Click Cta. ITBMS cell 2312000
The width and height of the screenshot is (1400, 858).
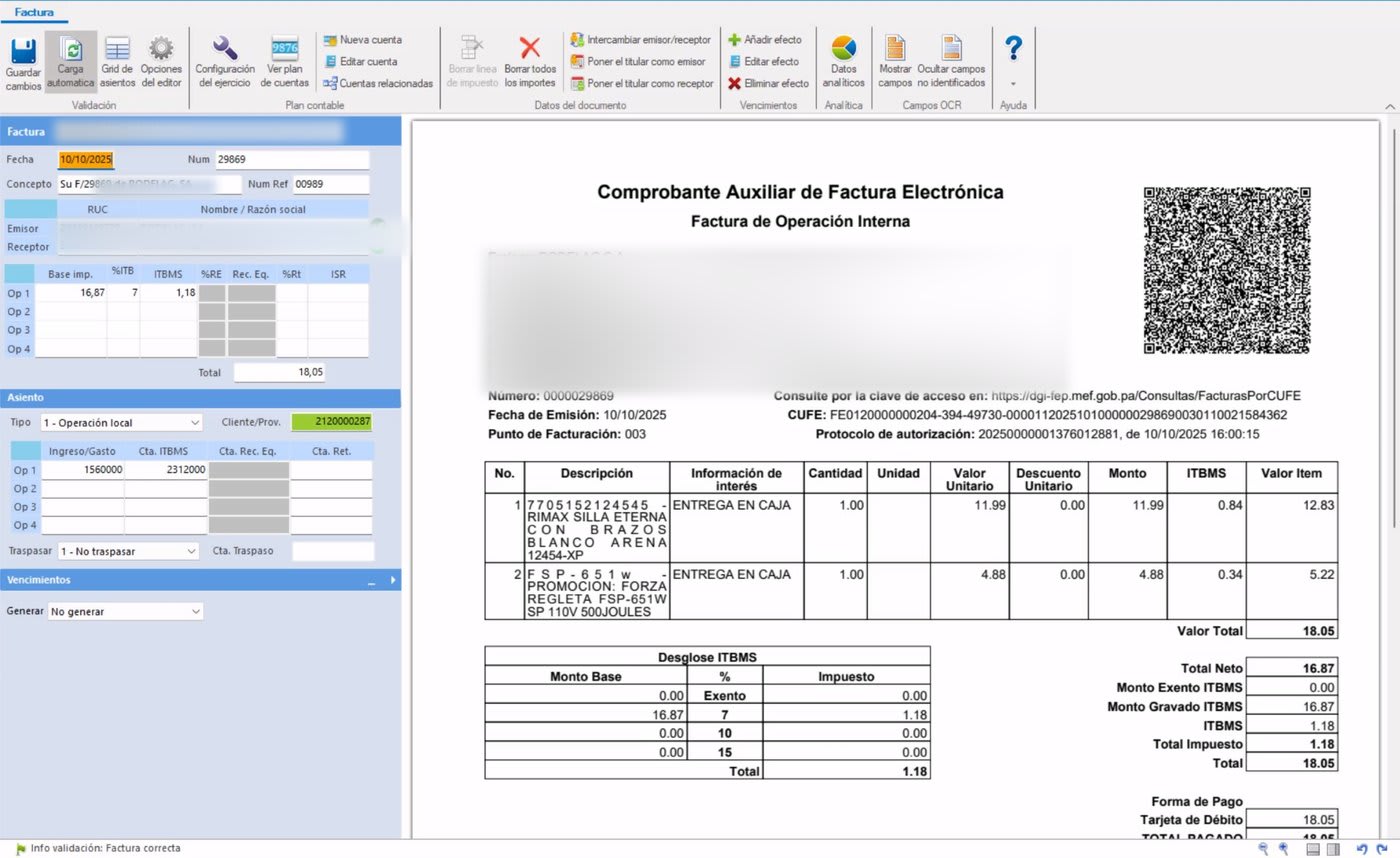(x=166, y=470)
